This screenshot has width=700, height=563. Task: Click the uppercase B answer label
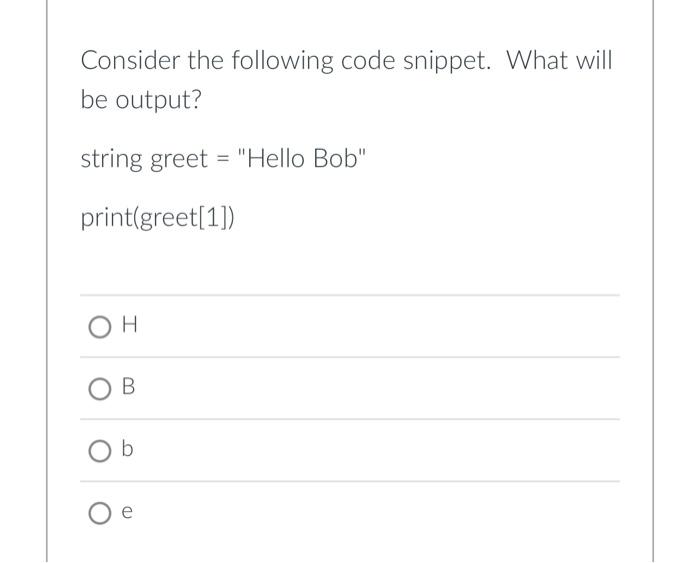click(128, 386)
